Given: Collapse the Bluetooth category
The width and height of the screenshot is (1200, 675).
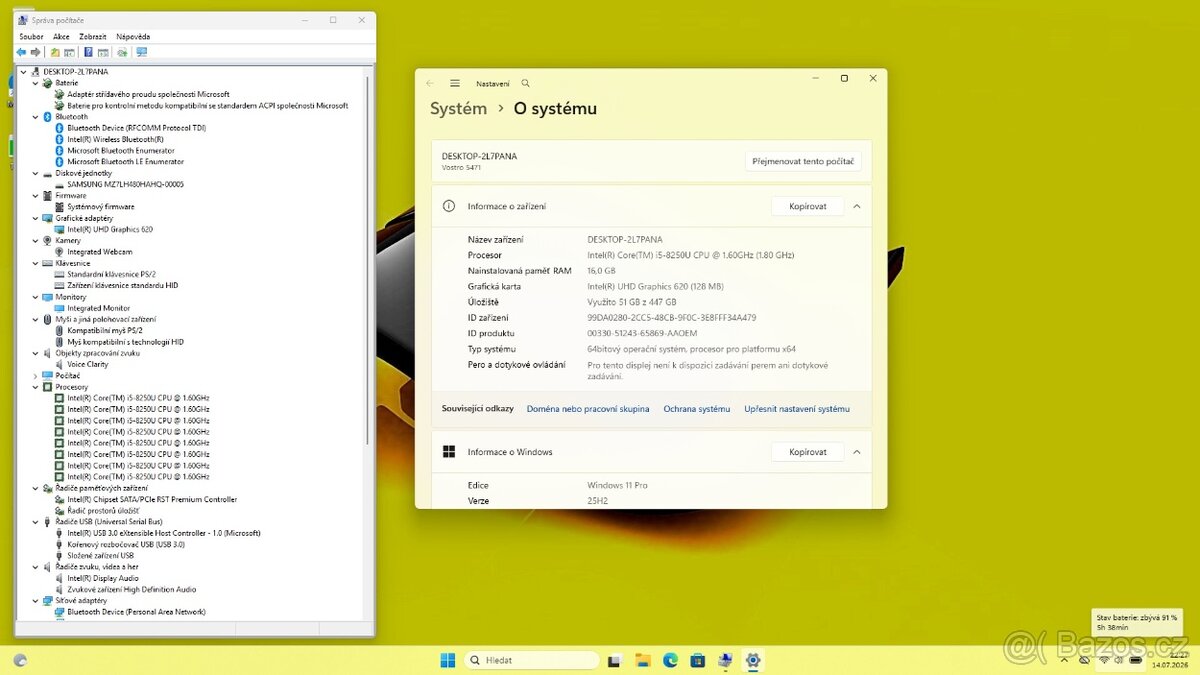Looking at the screenshot, I should click(36, 117).
